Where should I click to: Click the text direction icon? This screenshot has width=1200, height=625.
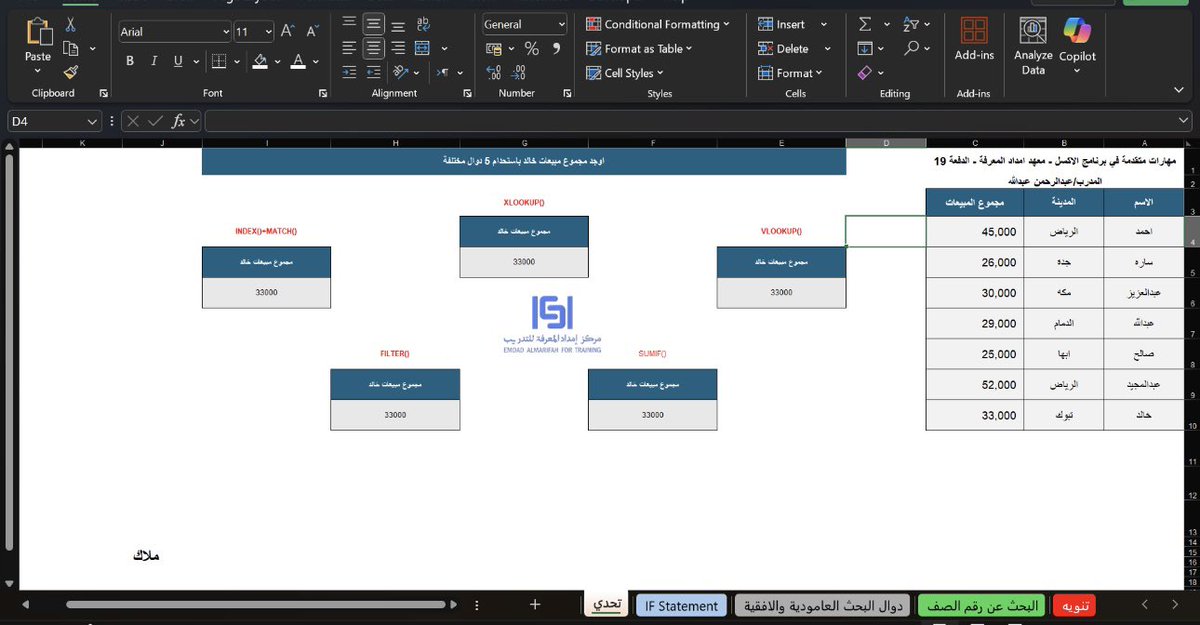(441, 73)
